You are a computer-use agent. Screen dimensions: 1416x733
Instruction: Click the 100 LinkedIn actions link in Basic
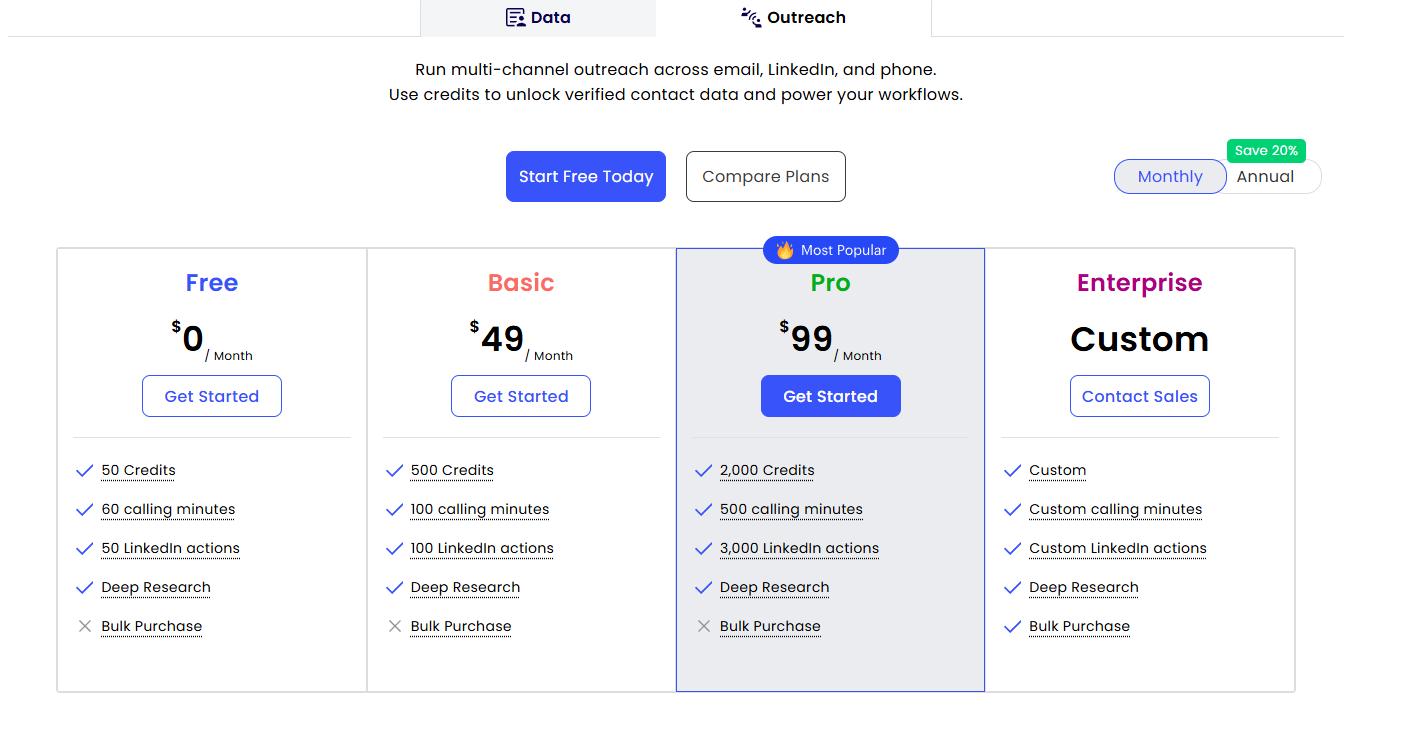coord(481,548)
